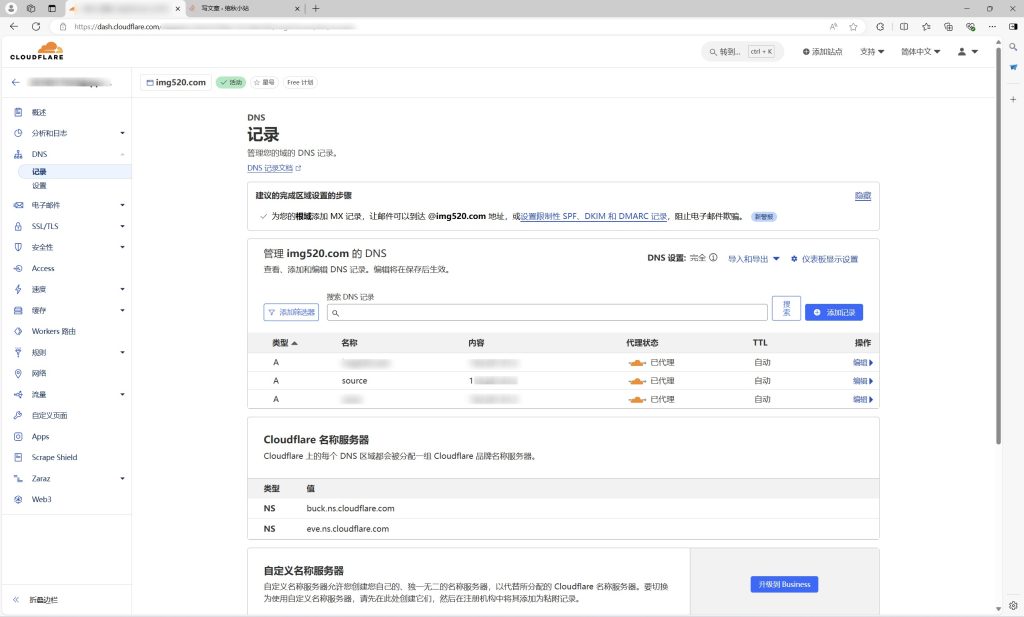1024x617 pixels.
Task: Expand the 分析和日志 sidebar section
Action: [x=122, y=133]
